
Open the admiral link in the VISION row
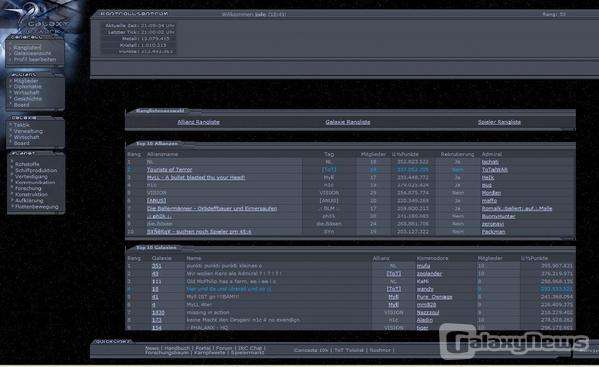pyautogui.click(x=491, y=193)
